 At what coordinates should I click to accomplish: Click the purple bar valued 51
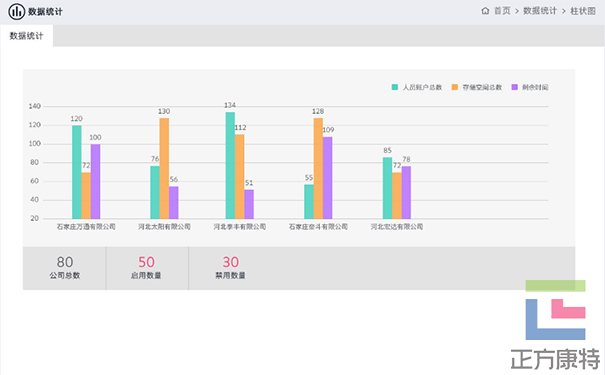(249, 204)
